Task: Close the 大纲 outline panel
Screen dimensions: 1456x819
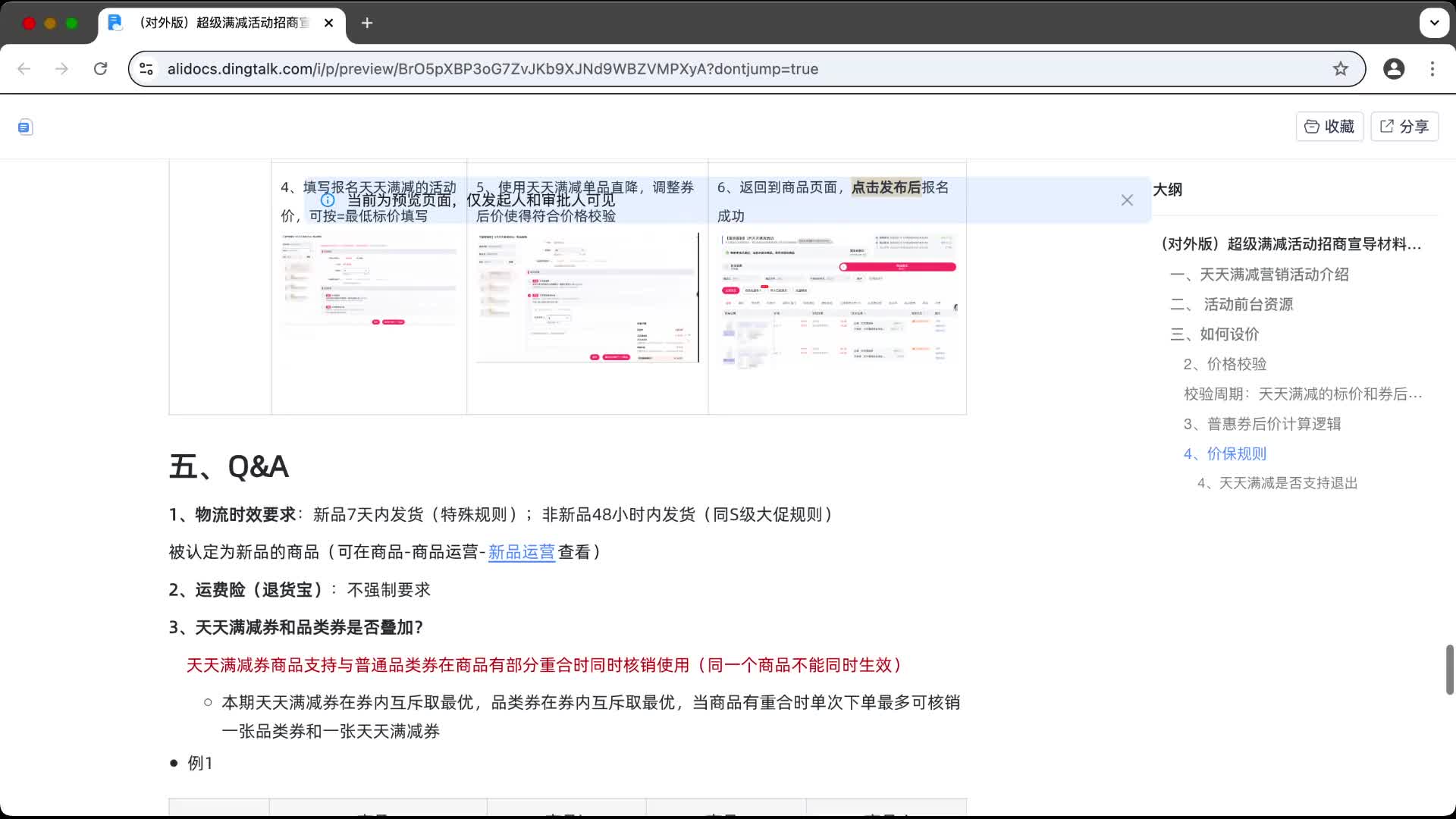Action: tap(1127, 199)
